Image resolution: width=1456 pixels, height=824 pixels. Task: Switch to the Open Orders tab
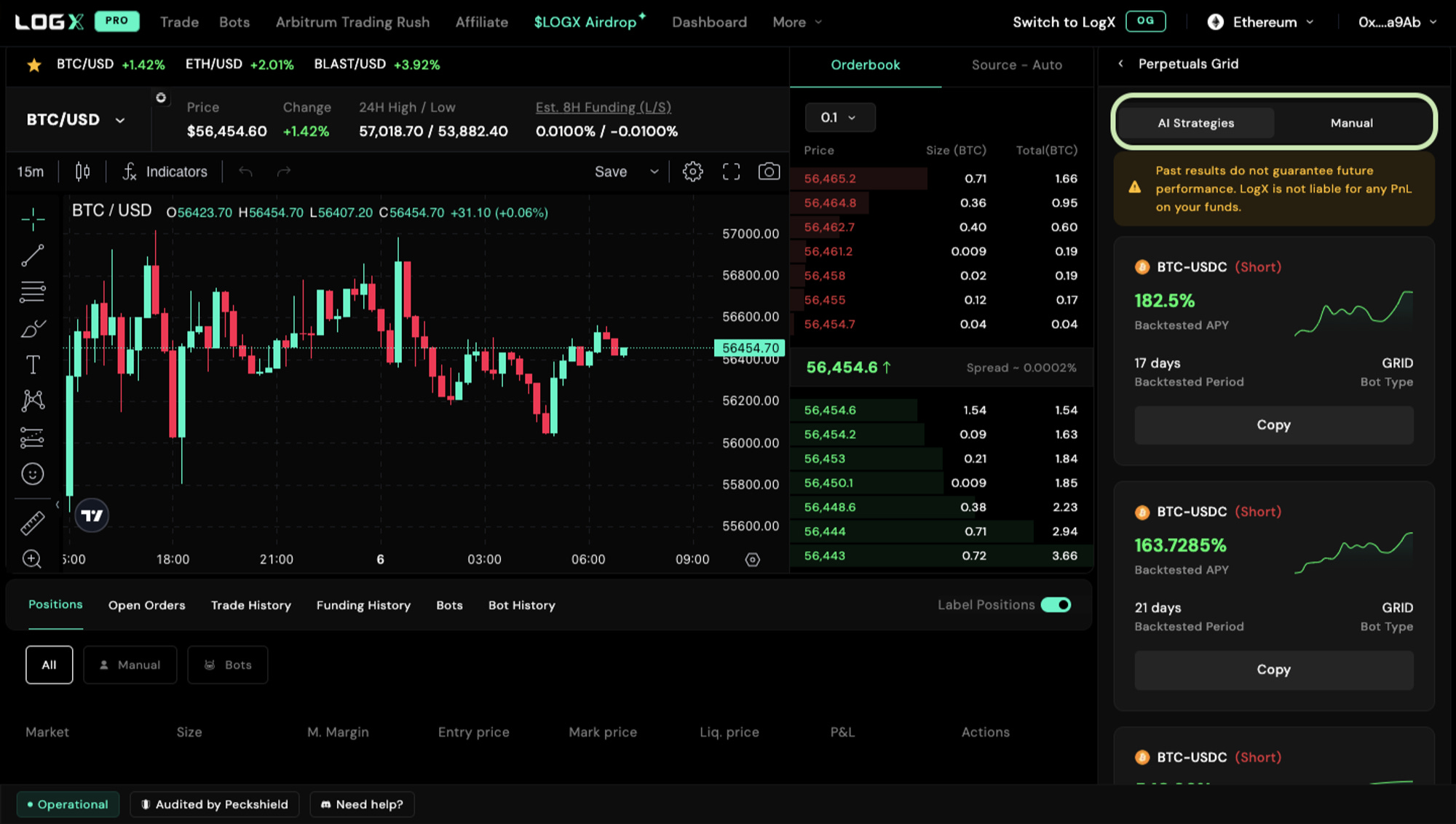pos(147,606)
